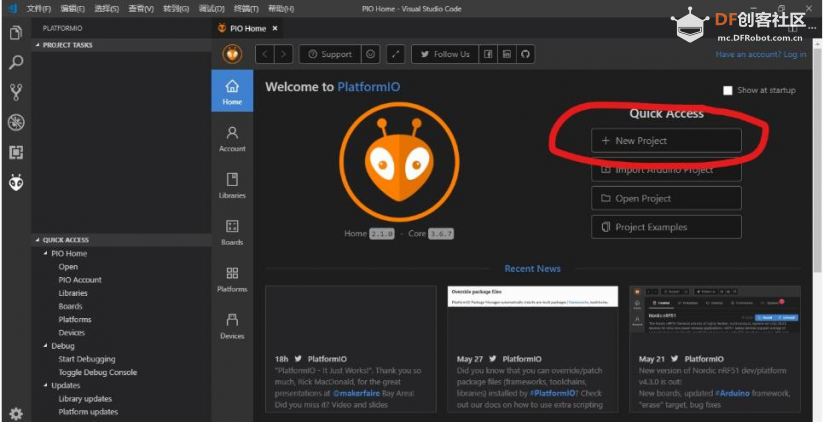Toggle the Show at startup checkbox
The image size is (823, 422).
[x=727, y=90]
